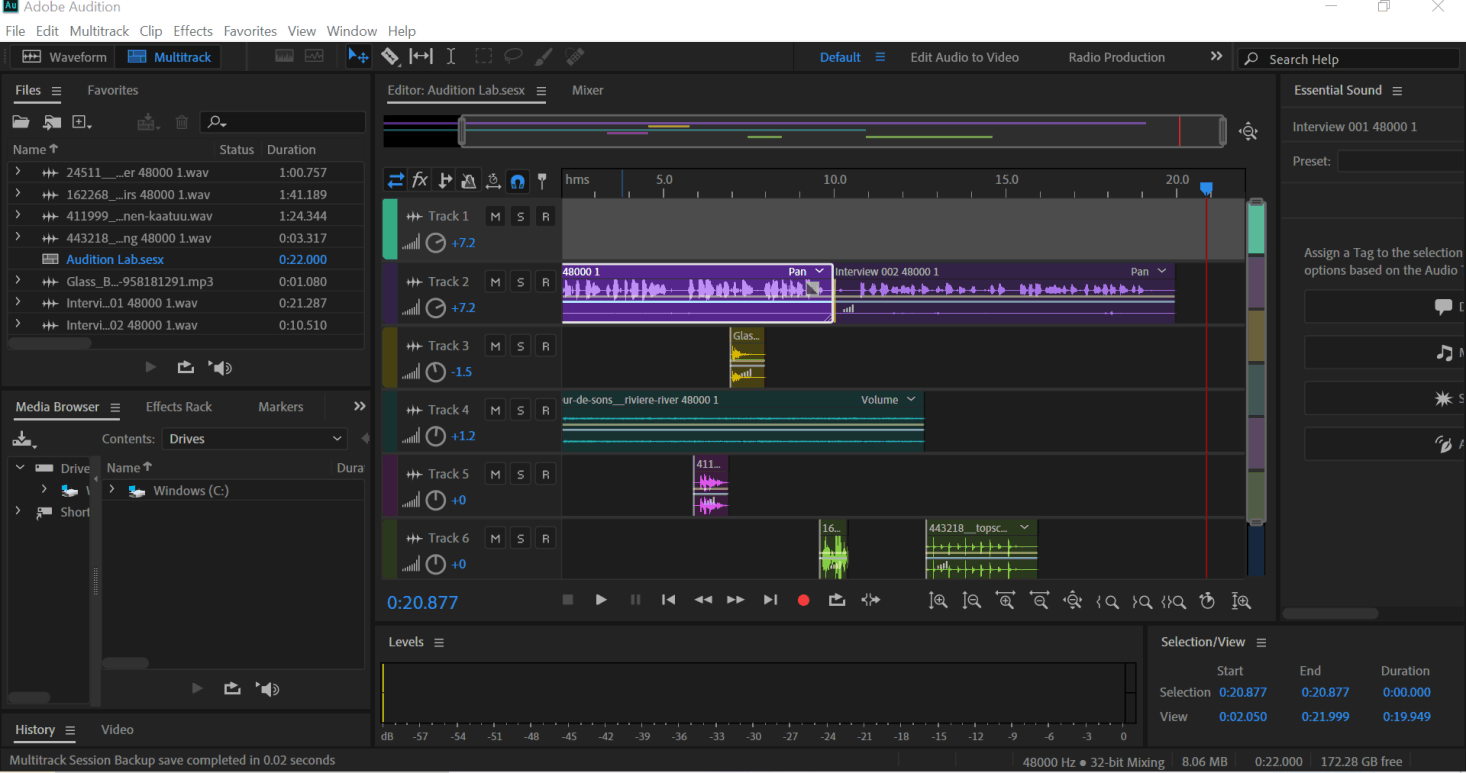
Task: Select the Move tool
Action: coord(358,57)
